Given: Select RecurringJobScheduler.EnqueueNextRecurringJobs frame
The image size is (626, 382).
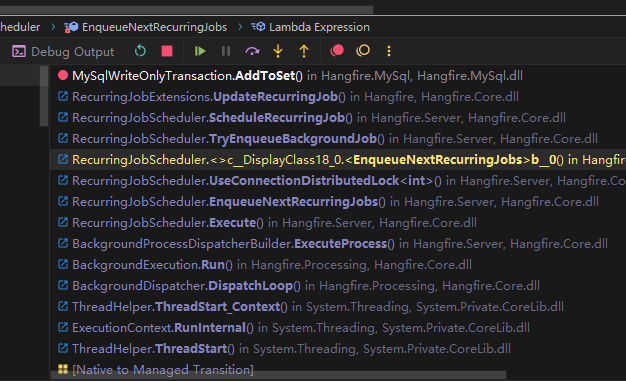Looking at the screenshot, I should tap(338, 202).
